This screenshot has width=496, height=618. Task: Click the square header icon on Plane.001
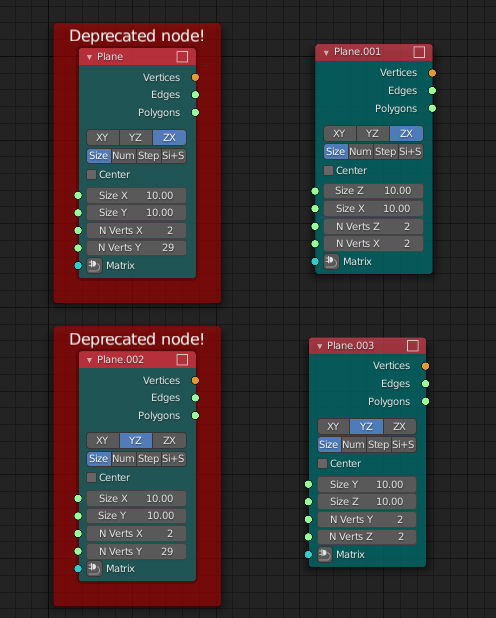(x=419, y=52)
